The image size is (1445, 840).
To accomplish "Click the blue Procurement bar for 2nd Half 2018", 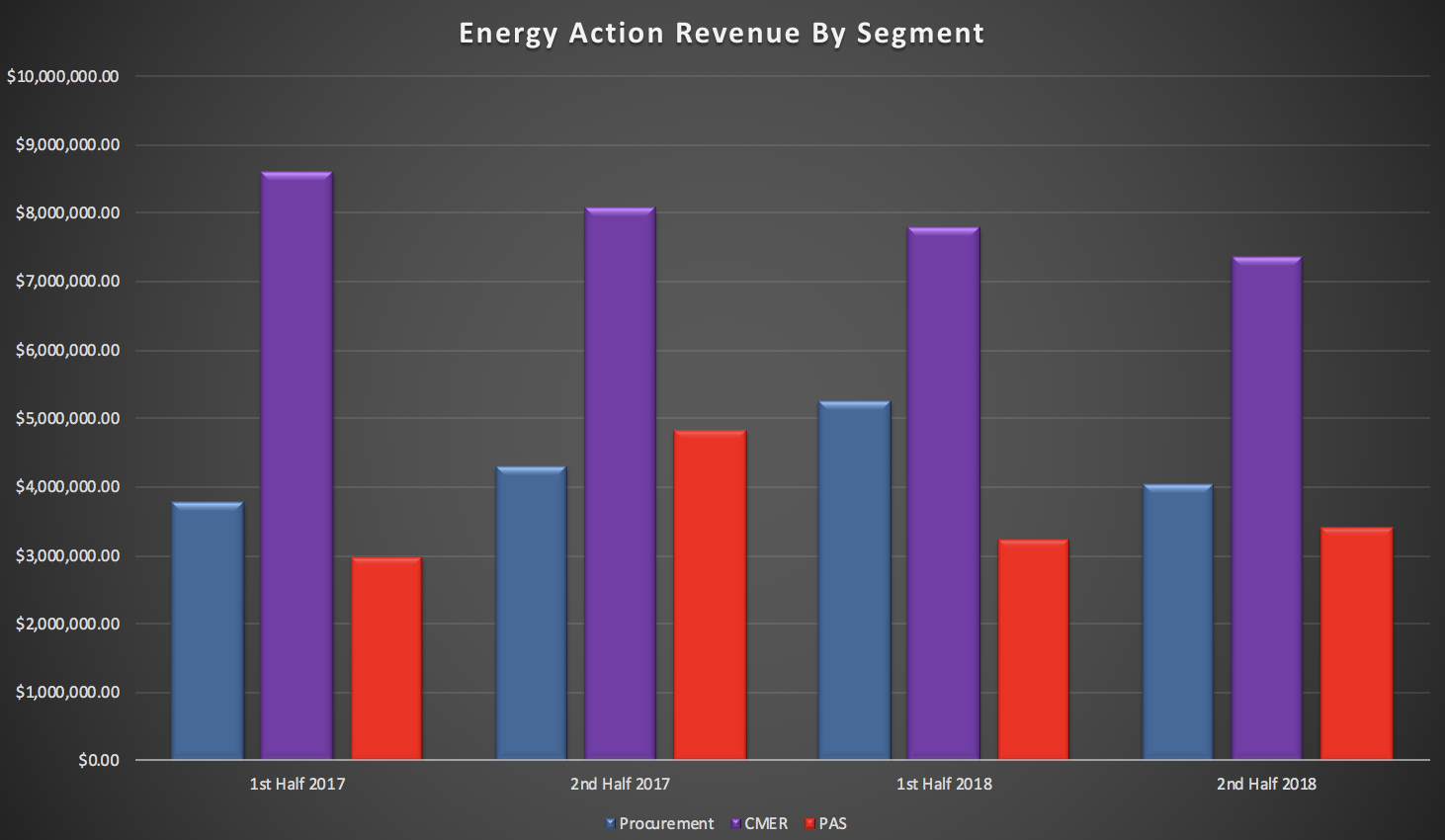I will pyautogui.click(x=1178, y=622).
